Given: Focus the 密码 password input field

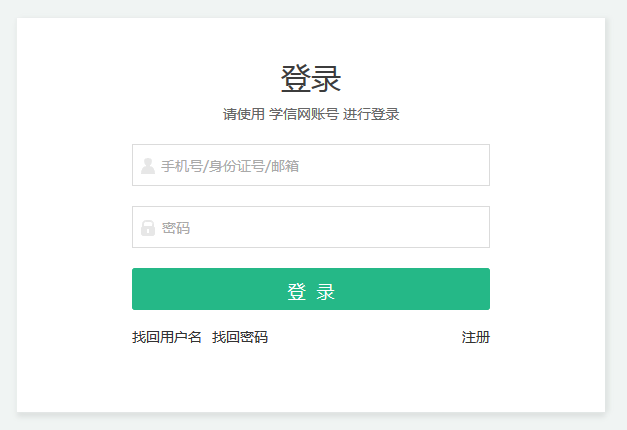Looking at the screenshot, I should (311, 227).
